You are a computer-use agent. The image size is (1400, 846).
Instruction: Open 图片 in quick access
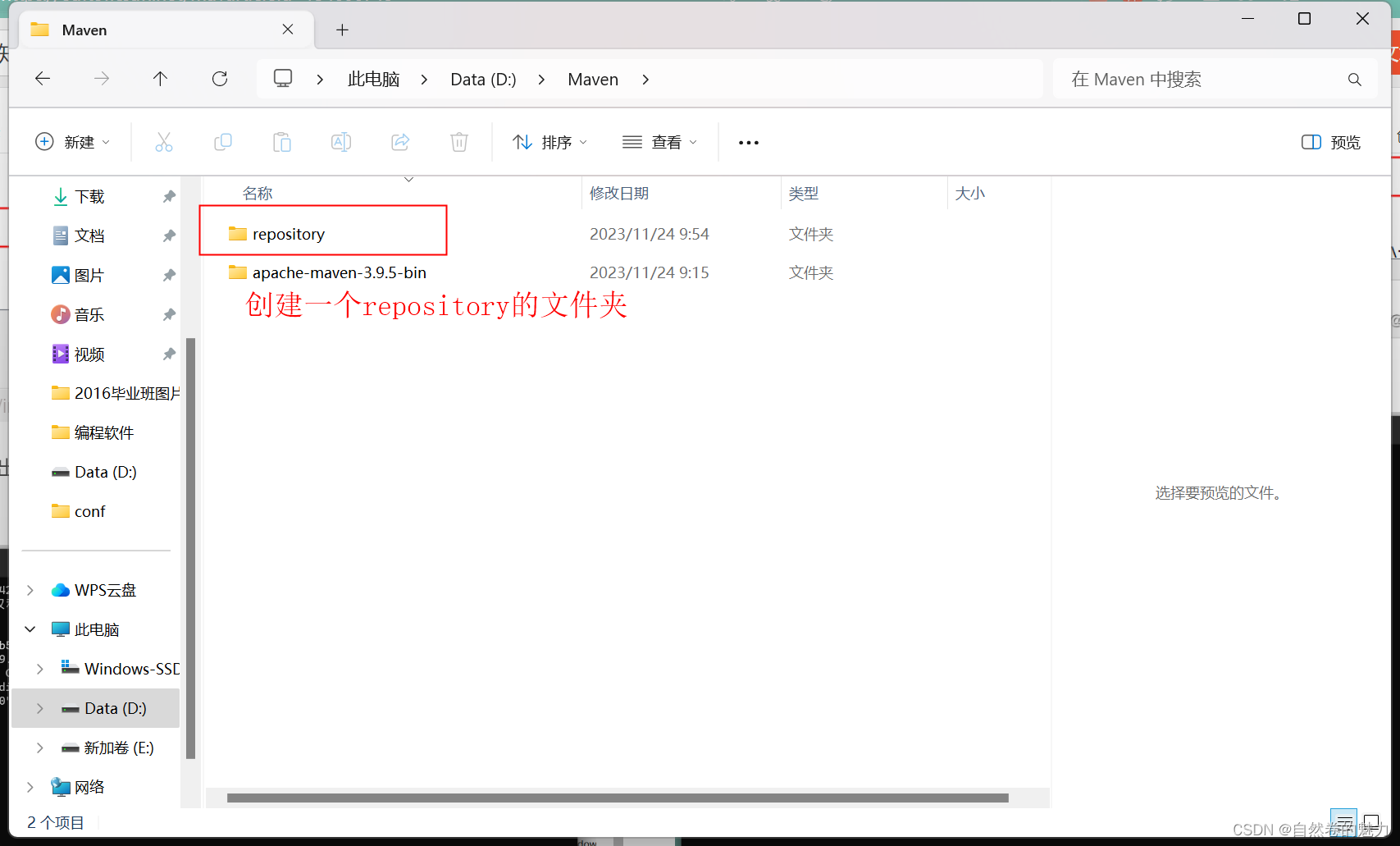[89, 275]
